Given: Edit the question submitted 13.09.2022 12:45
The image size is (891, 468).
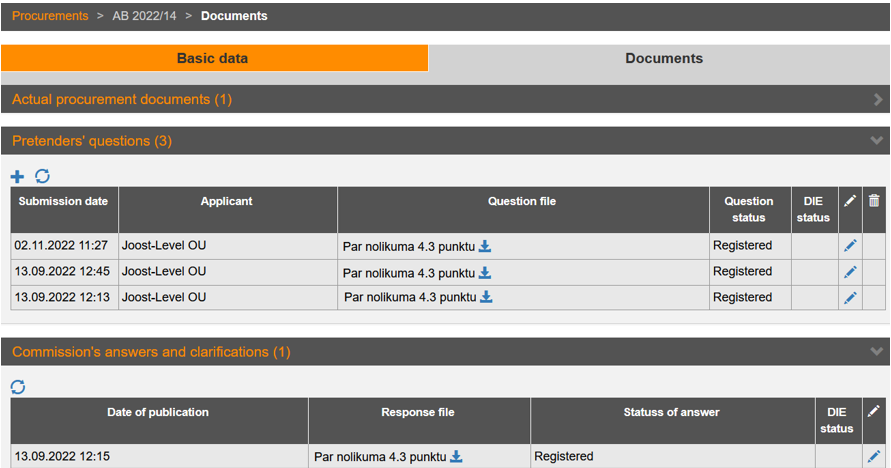Looking at the screenshot, I should 850,272.
